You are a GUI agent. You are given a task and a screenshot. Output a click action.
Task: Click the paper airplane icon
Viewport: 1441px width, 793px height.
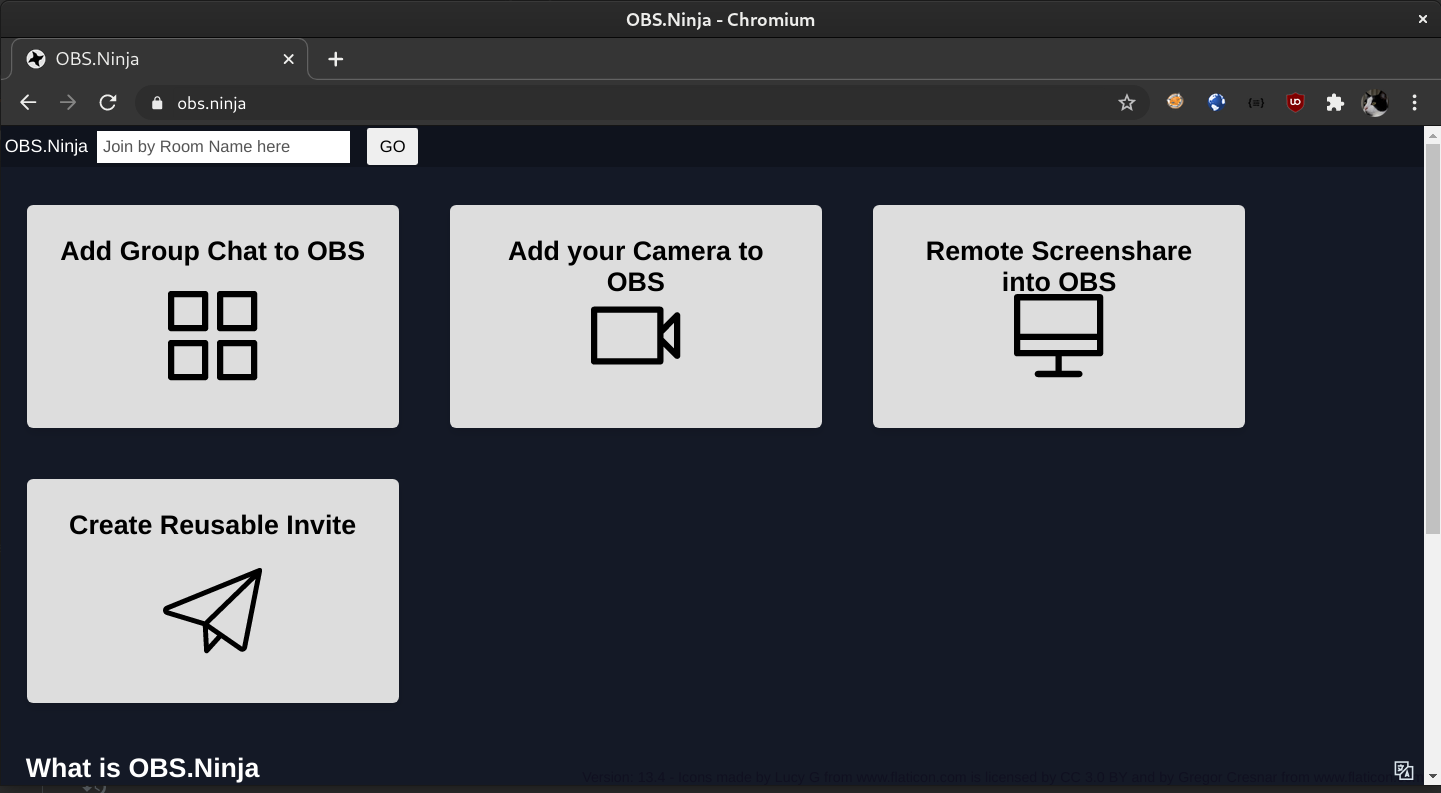(213, 610)
